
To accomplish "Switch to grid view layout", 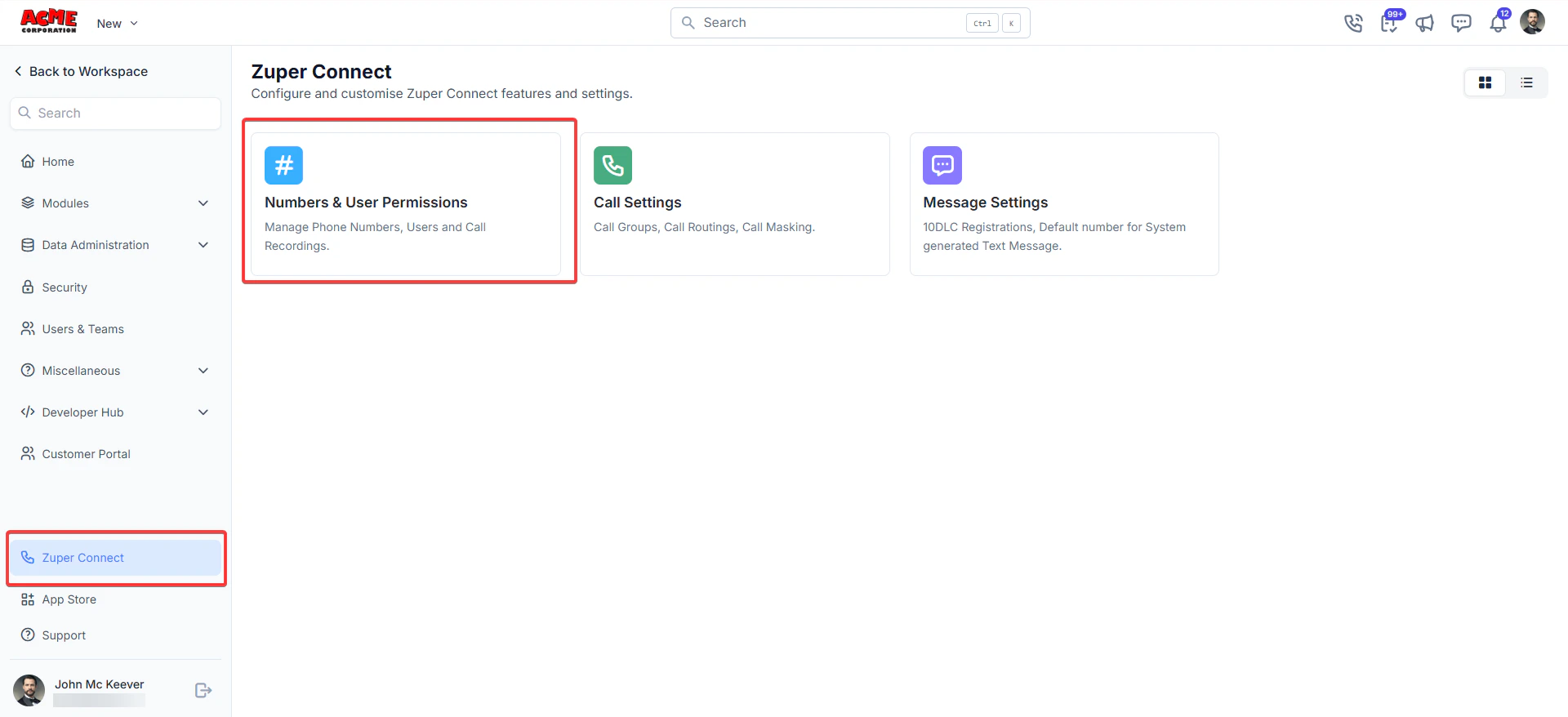I will point(1485,82).
